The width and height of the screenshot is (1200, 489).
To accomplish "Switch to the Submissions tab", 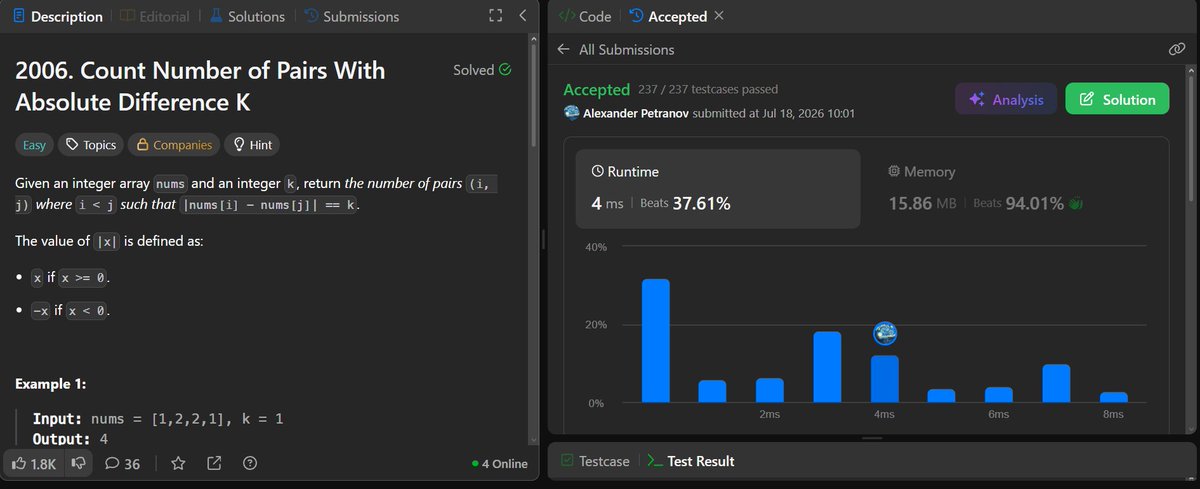I will [x=350, y=16].
